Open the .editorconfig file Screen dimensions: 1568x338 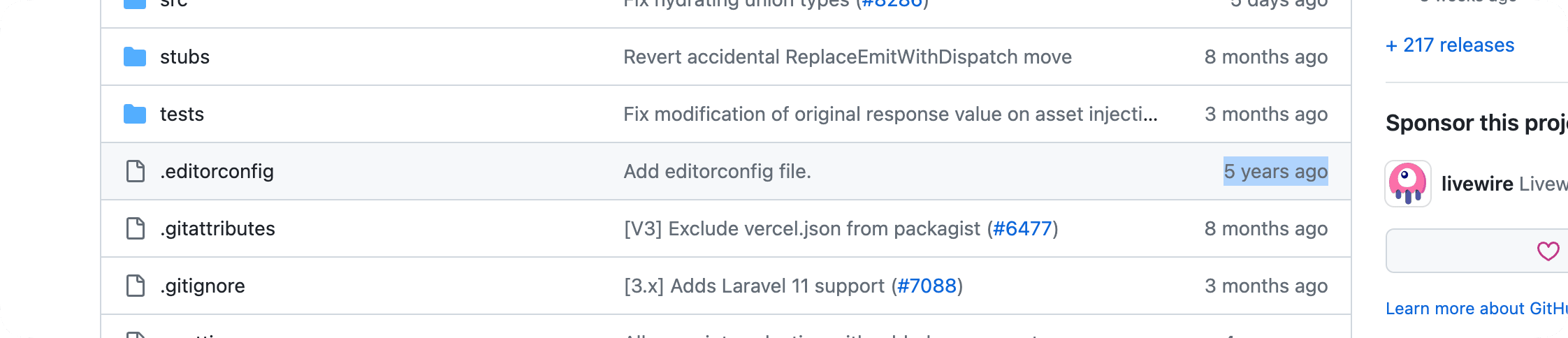tap(217, 171)
